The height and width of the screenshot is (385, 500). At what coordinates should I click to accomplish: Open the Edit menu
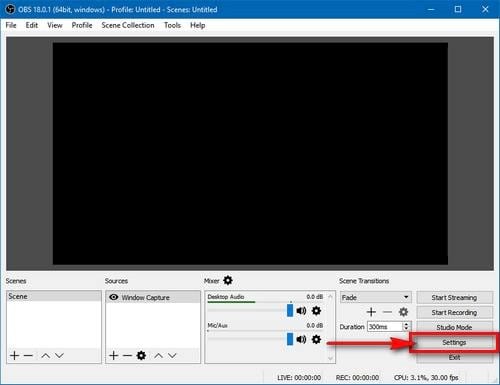click(x=32, y=25)
